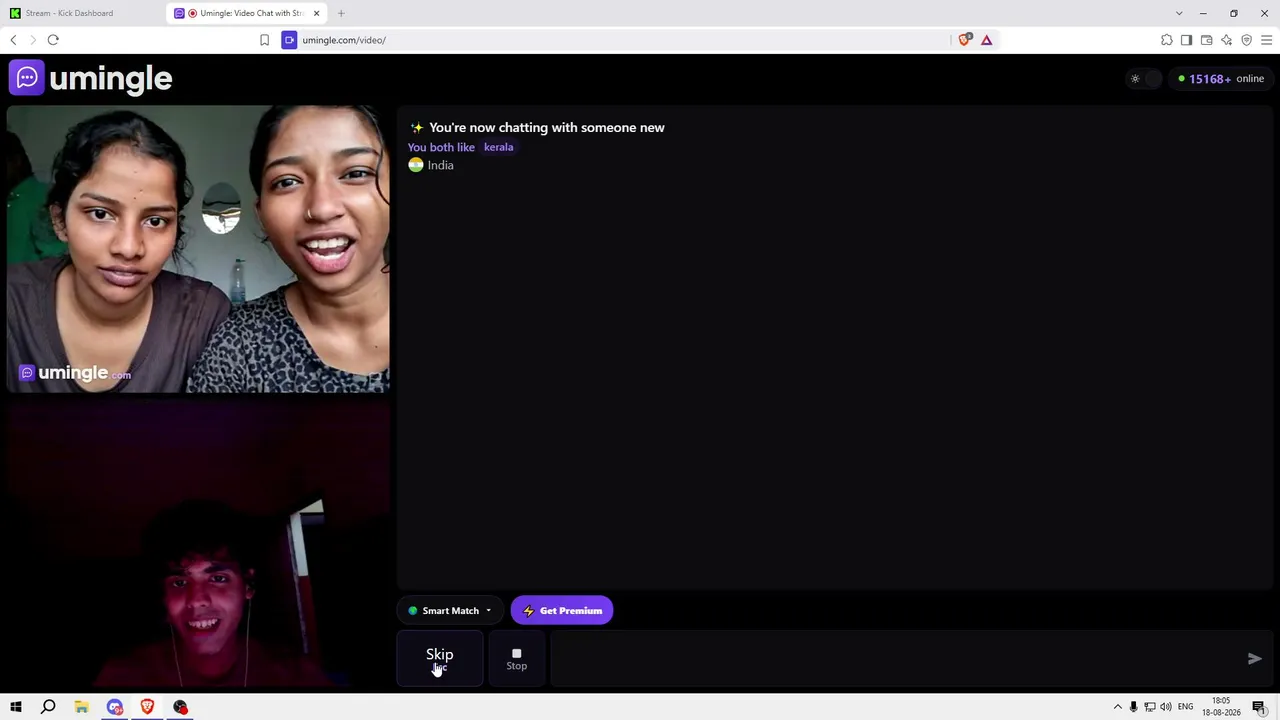Open network settings tray icon
Screen dimensions: 1280x720
1150,707
